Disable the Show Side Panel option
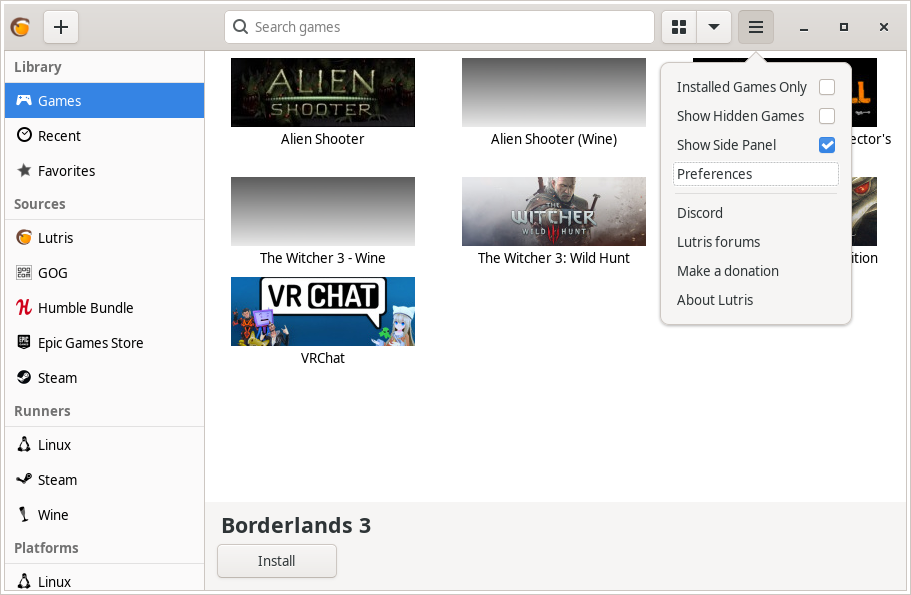911x595 pixels. coord(827,145)
